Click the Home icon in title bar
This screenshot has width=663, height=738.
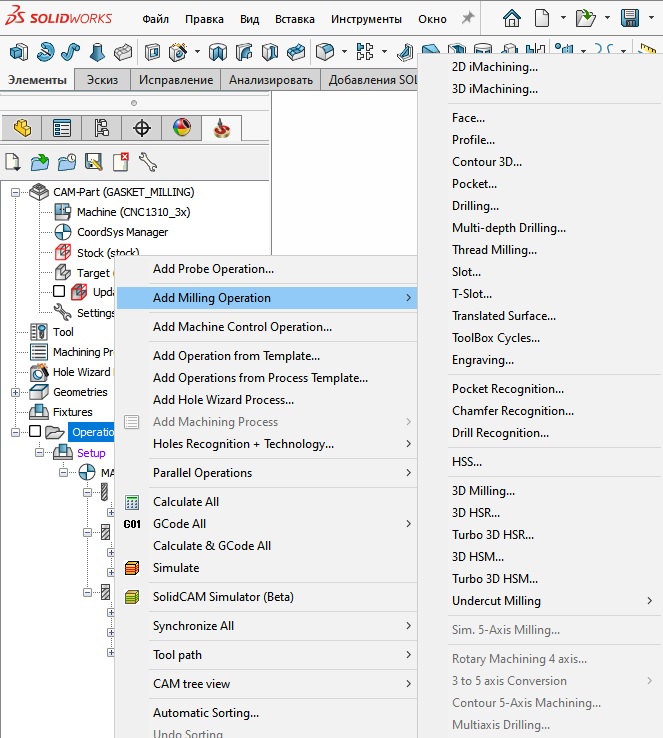click(x=512, y=18)
